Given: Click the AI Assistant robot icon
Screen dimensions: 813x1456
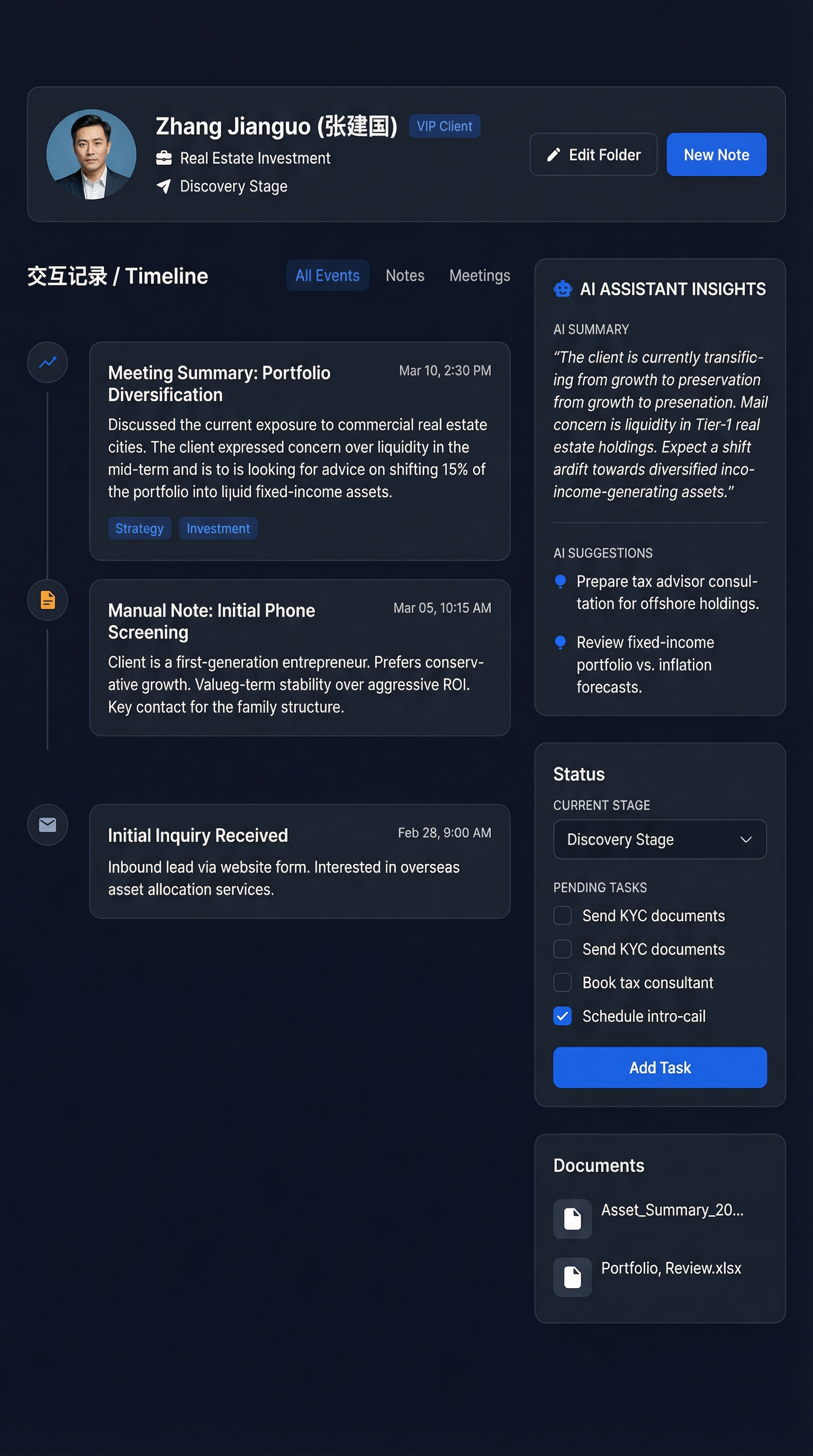Looking at the screenshot, I should pos(562,289).
